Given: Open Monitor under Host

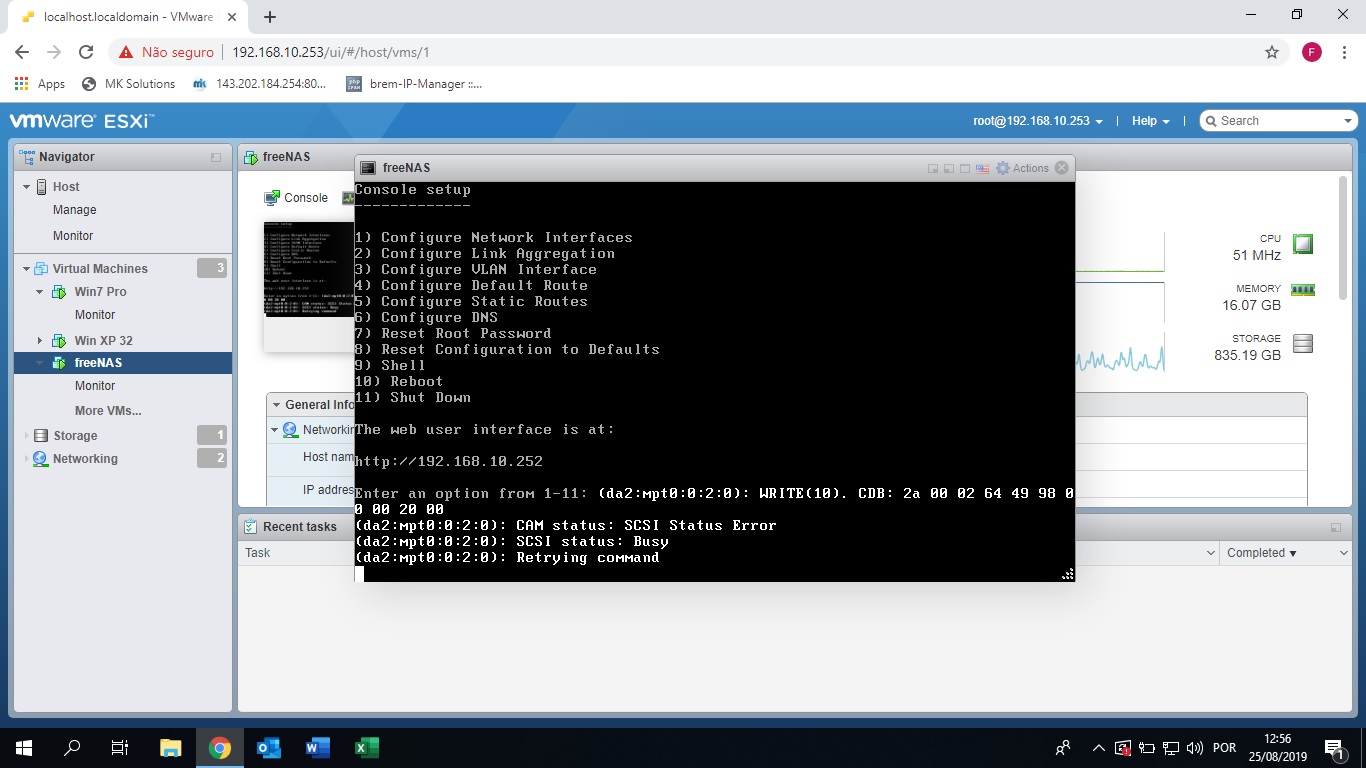Looking at the screenshot, I should [73, 236].
